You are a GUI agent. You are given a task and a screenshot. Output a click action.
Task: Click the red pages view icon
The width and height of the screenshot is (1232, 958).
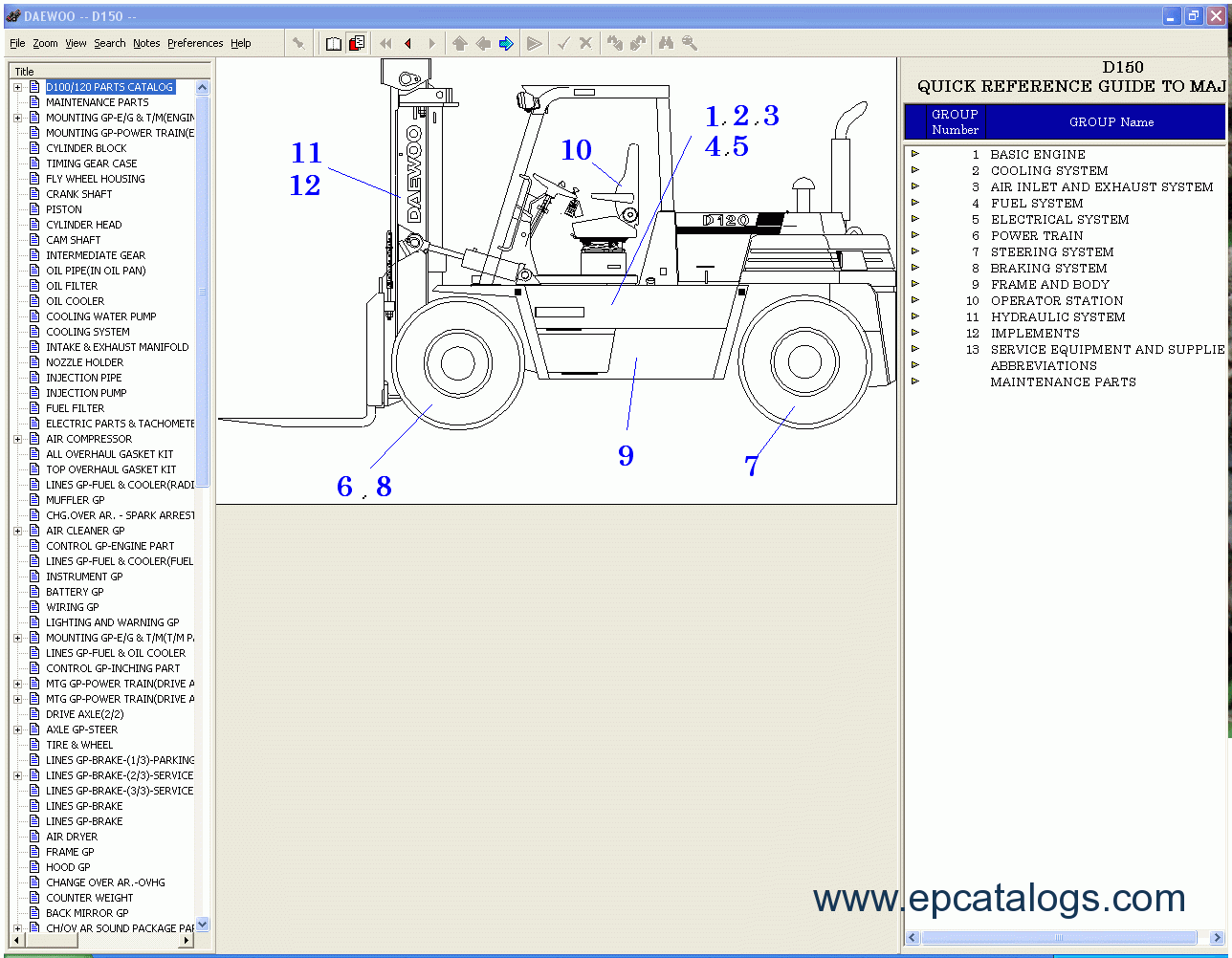[x=357, y=43]
